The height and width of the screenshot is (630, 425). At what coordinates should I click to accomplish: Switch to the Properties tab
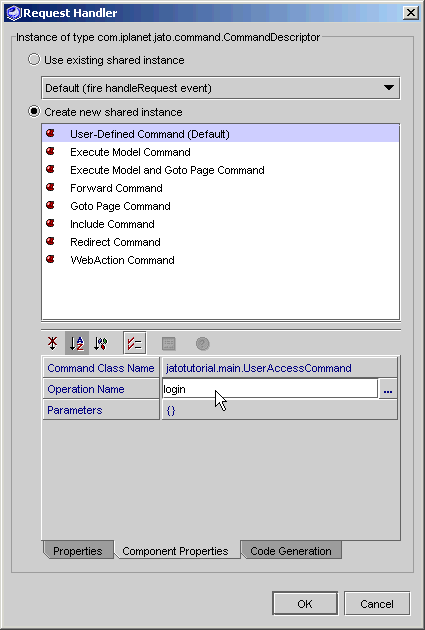click(78, 551)
